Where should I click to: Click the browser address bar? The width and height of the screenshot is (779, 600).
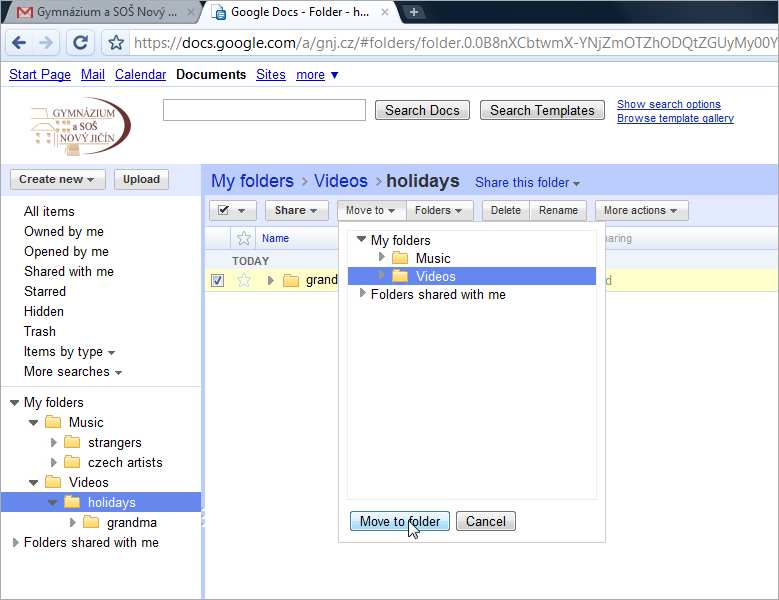(452, 43)
